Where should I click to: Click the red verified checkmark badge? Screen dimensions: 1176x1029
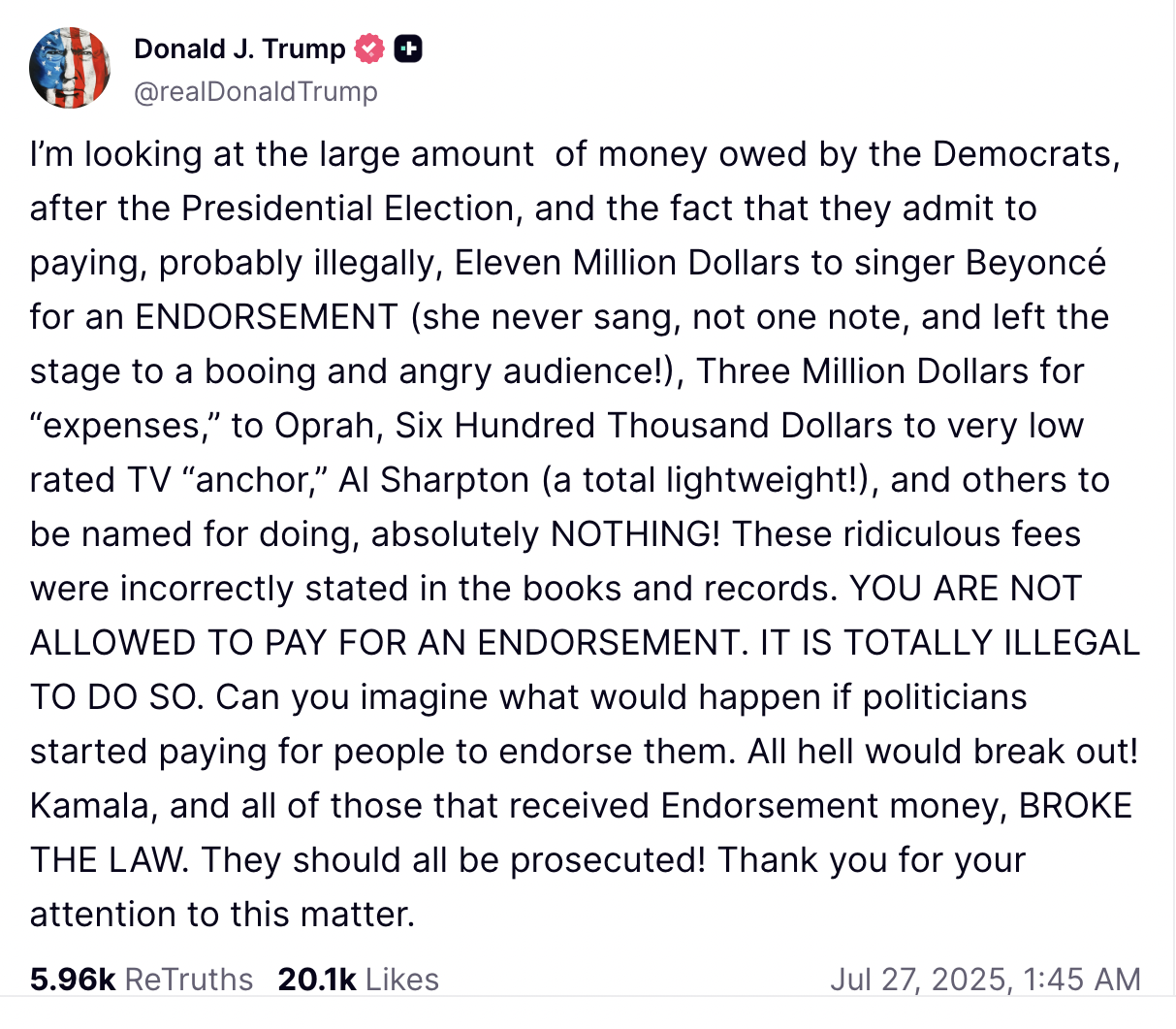click(x=369, y=48)
